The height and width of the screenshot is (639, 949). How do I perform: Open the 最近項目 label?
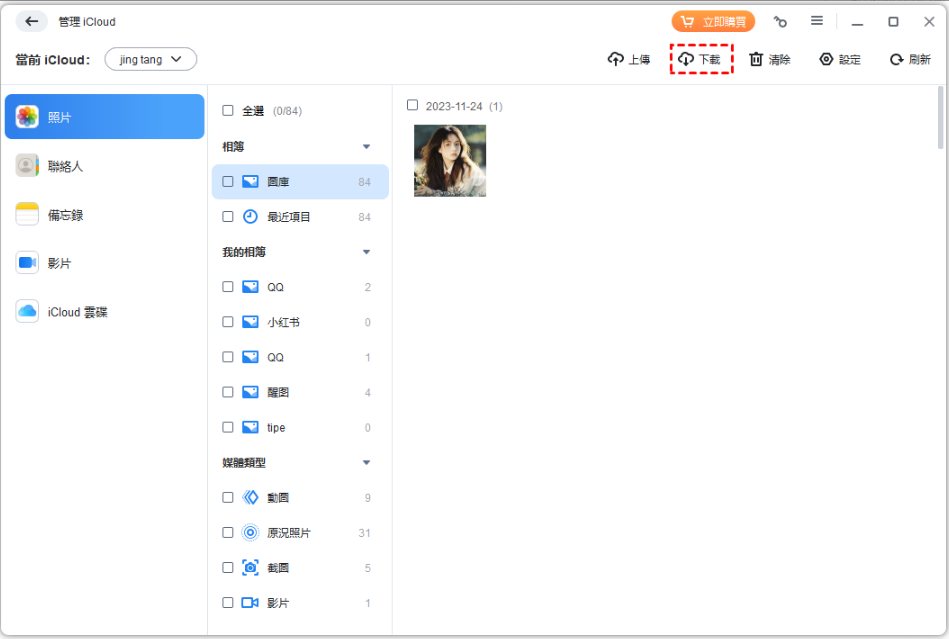(289, 217)
